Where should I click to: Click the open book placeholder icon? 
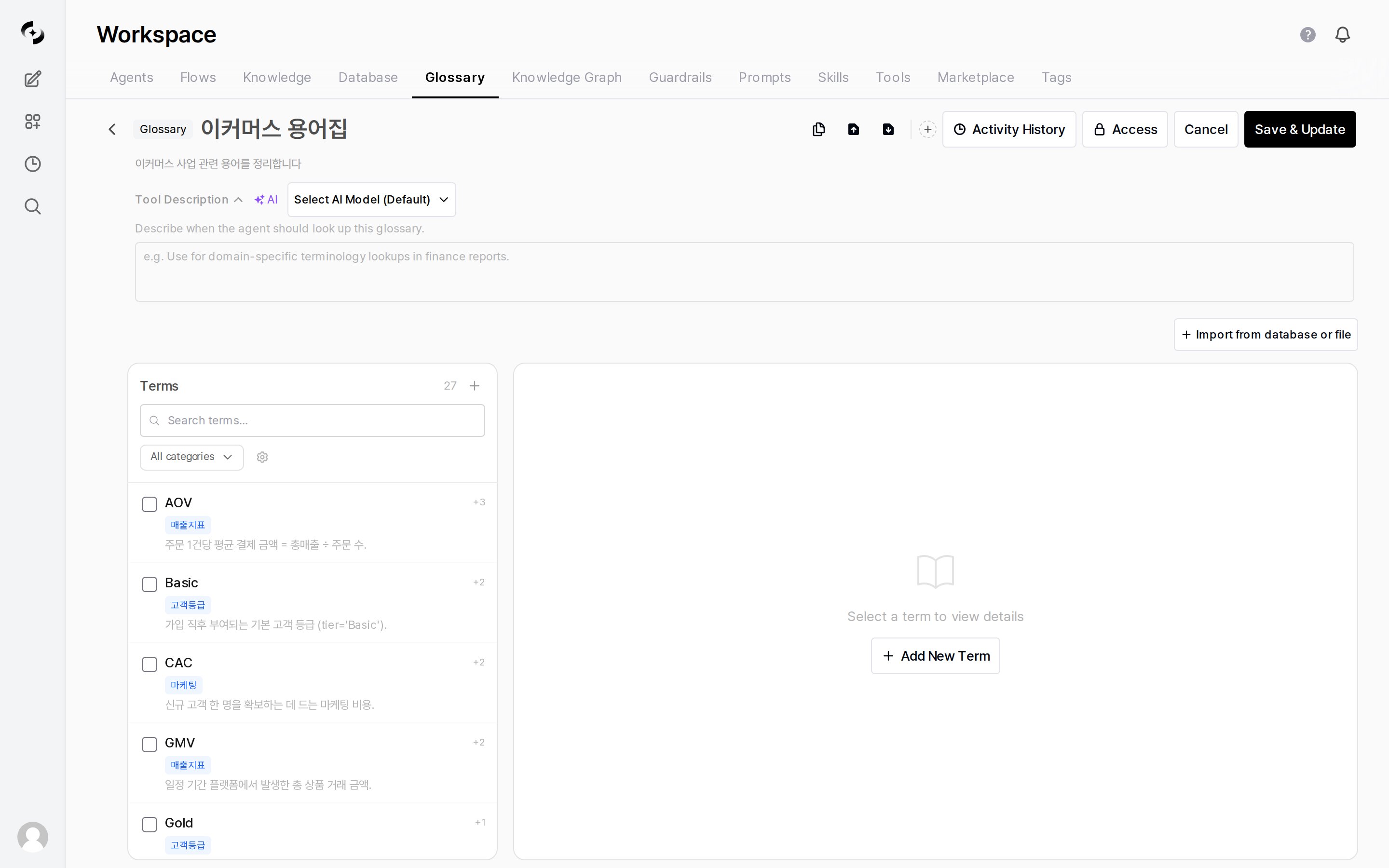936,571
